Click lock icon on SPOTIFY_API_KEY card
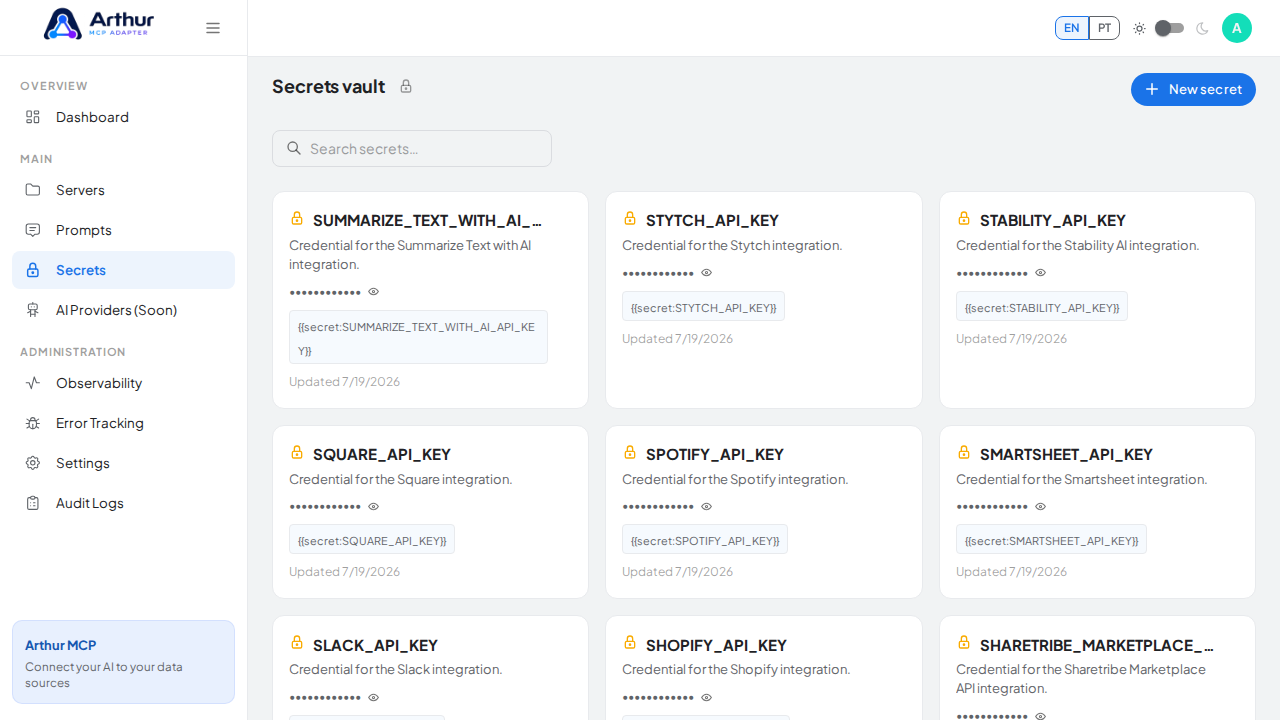Screen dimensions: 1280x720 [630, 452]
